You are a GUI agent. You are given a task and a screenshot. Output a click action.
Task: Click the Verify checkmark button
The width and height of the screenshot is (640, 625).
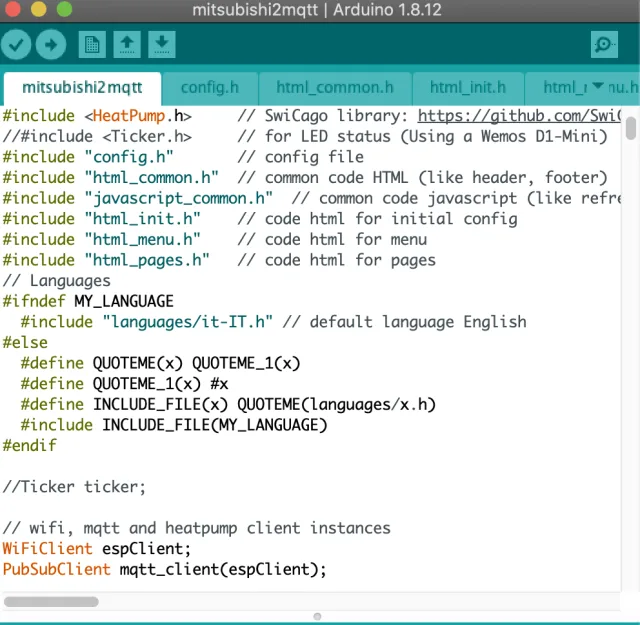click(17, 44)
